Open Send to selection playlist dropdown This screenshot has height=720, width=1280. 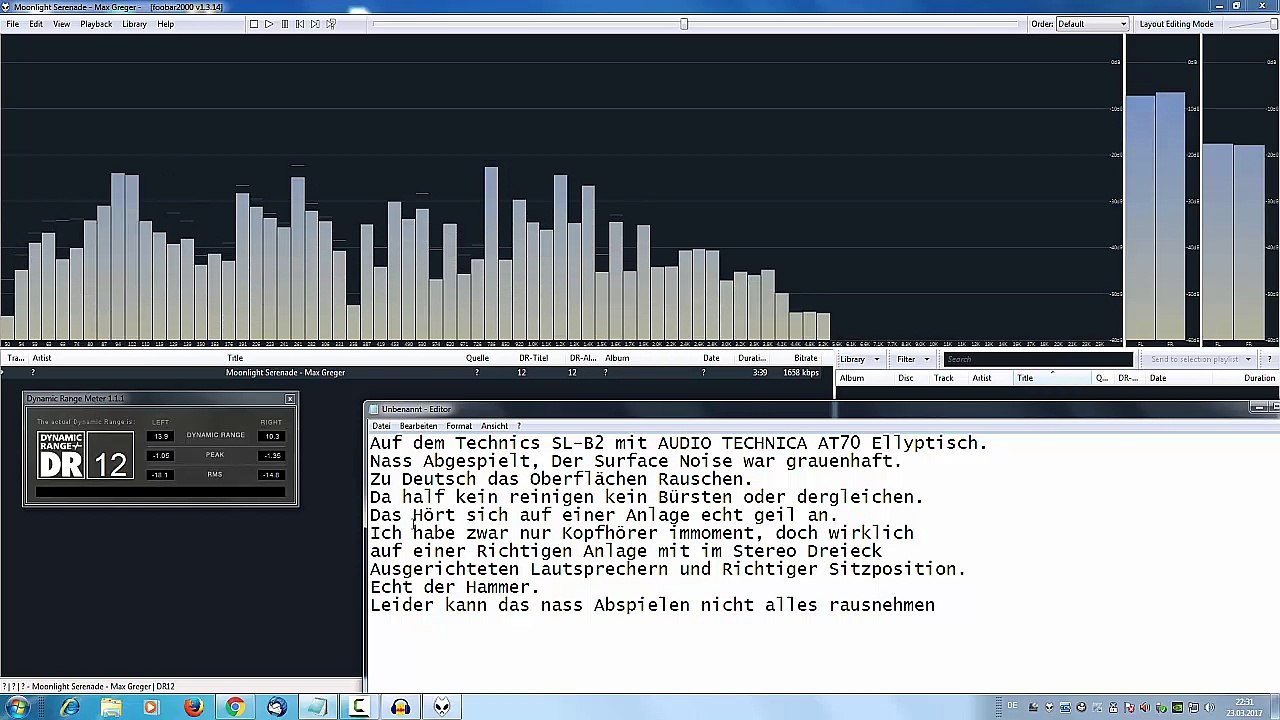tap(1200, 360)
